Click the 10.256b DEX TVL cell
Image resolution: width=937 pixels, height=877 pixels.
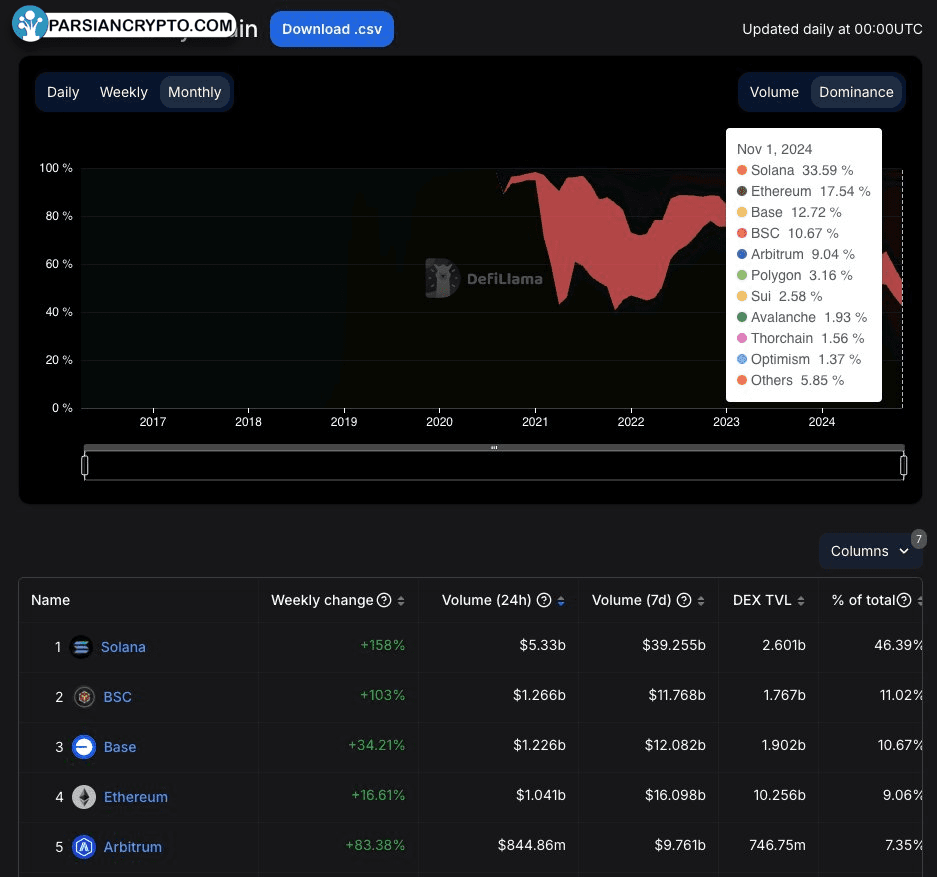(779, 795)
